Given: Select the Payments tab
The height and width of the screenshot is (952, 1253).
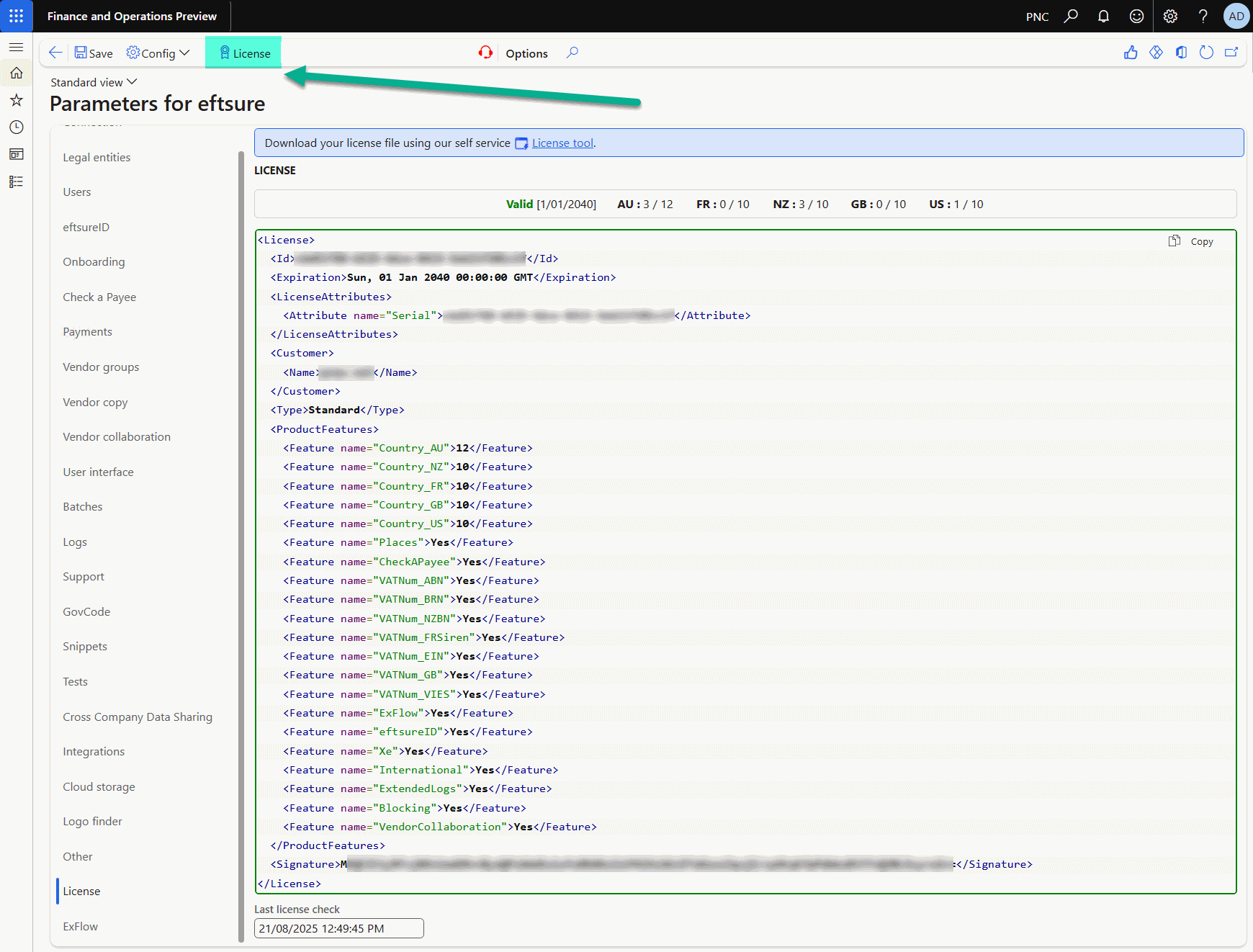Looking at the screenshot, I should (87, 331).
